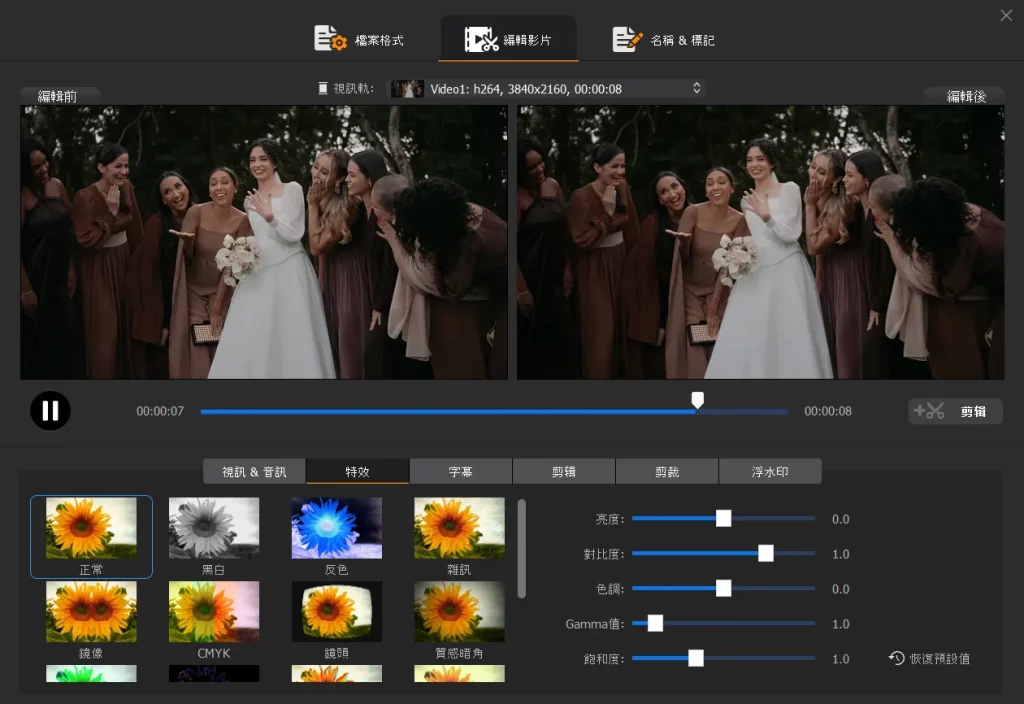Screen dimensions: 1024x704
Task: Select the 正常 normal effect thumbnail
Action: pyautogui.click(x=91, y=536)
